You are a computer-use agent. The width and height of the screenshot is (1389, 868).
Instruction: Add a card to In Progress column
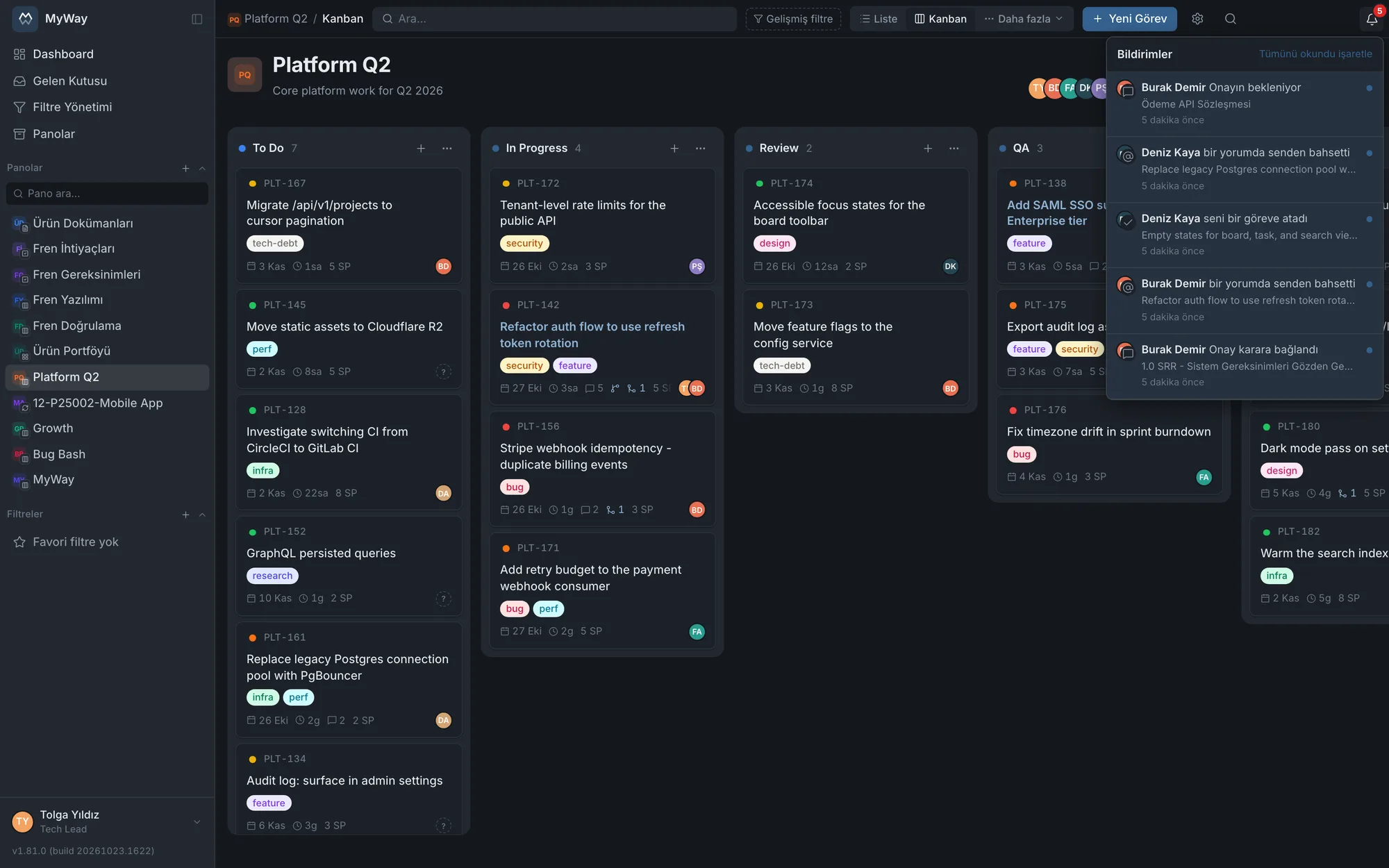pyautogui.click(x=674, y=148)
